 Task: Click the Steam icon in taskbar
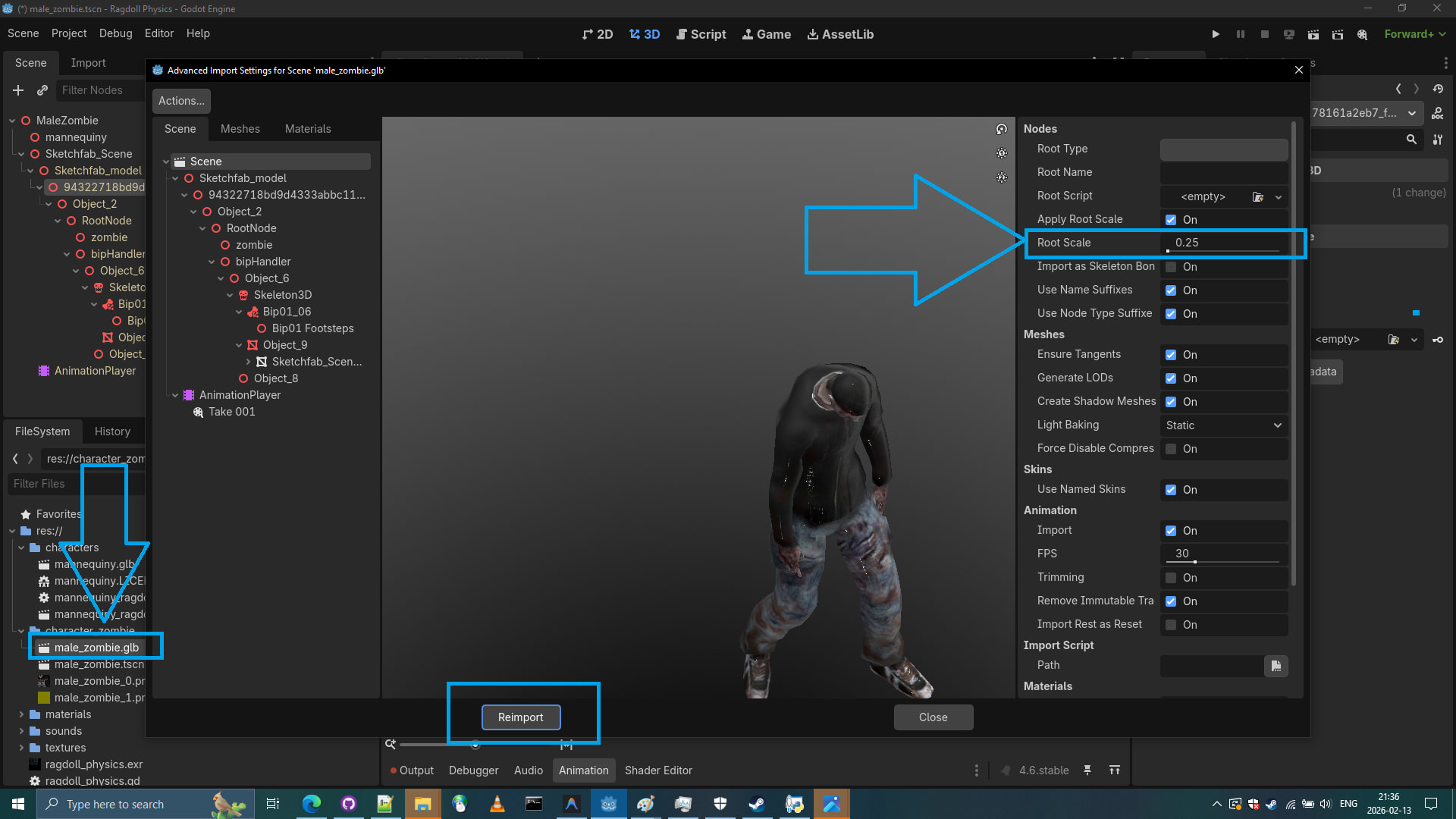pos(757,804)
